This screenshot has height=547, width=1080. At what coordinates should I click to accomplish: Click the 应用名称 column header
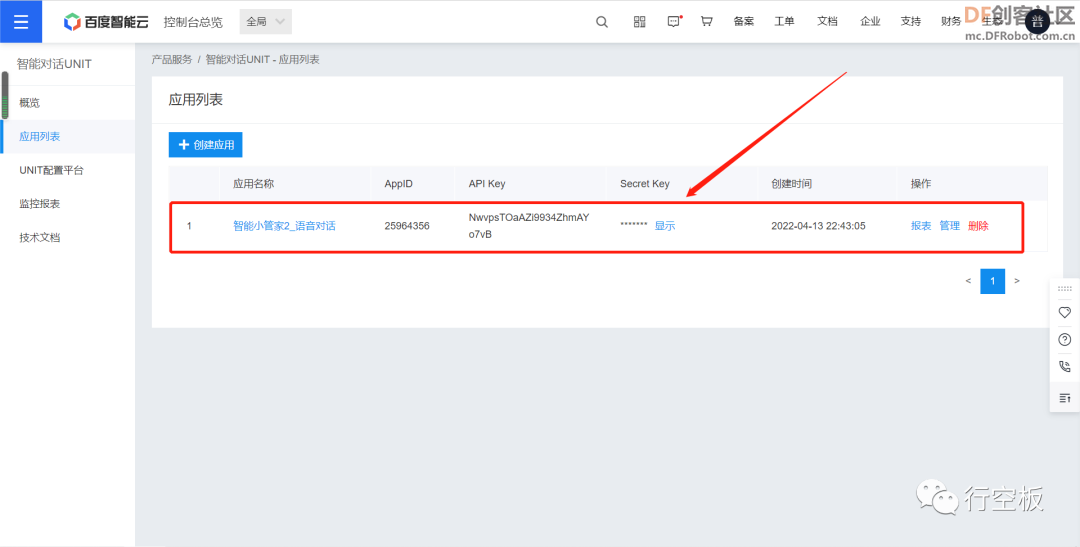pos(253,183)
